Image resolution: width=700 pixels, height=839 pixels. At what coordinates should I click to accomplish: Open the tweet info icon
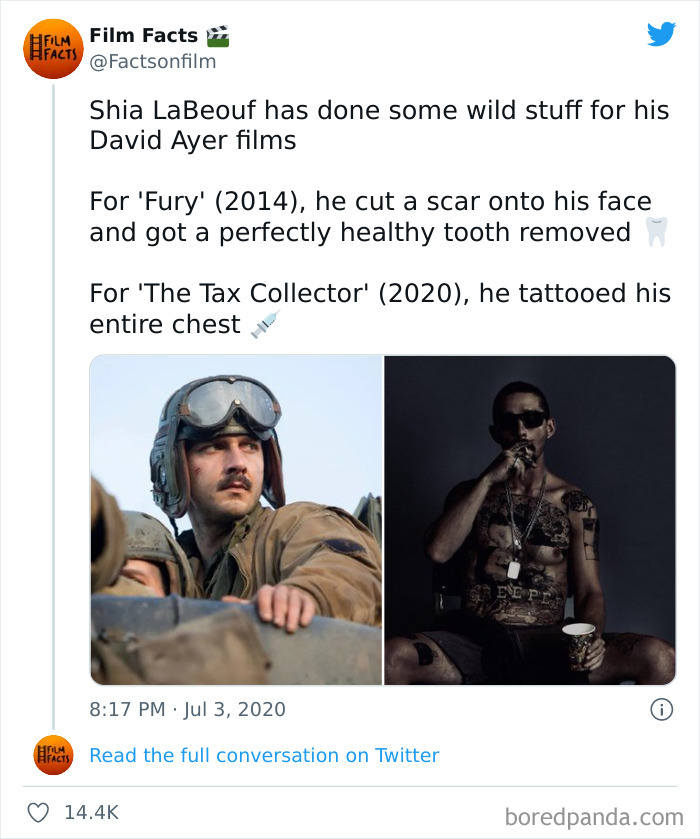pyautogui.click(x=660, y=709)
